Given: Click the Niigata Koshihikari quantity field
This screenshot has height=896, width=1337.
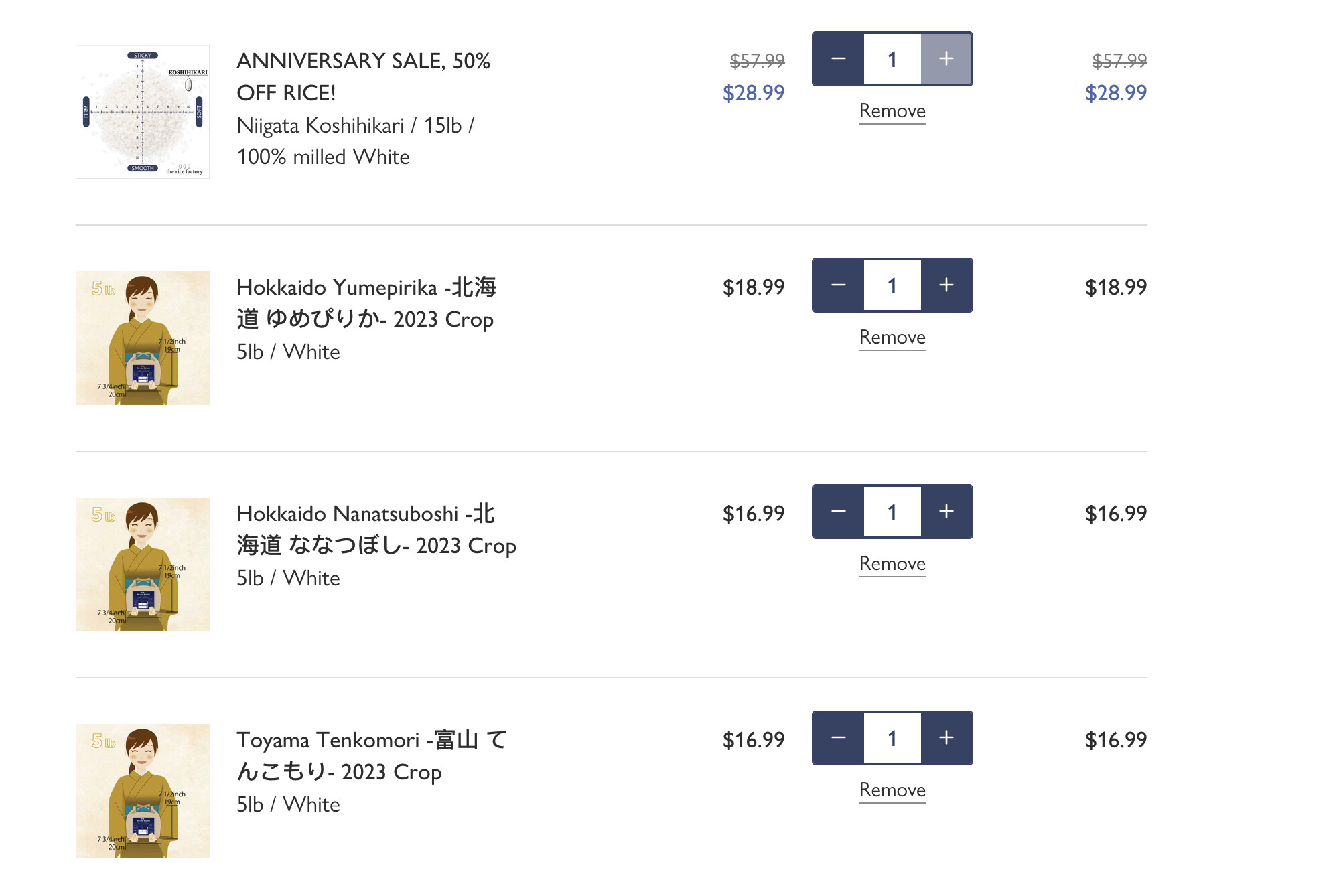Looking at the screenshot, I should tap(892, 59).
